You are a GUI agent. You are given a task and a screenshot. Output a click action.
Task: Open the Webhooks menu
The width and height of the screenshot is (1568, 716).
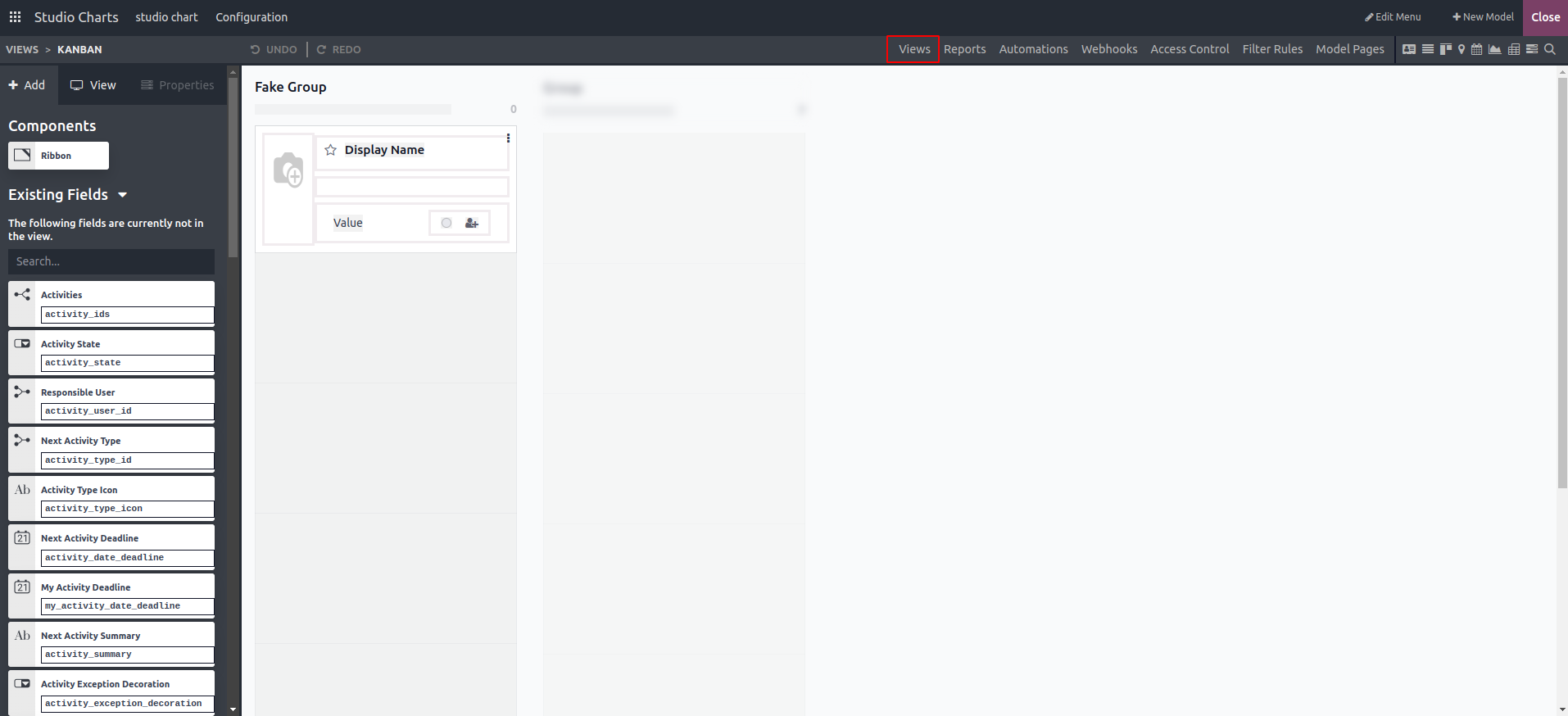[1109, 49]
